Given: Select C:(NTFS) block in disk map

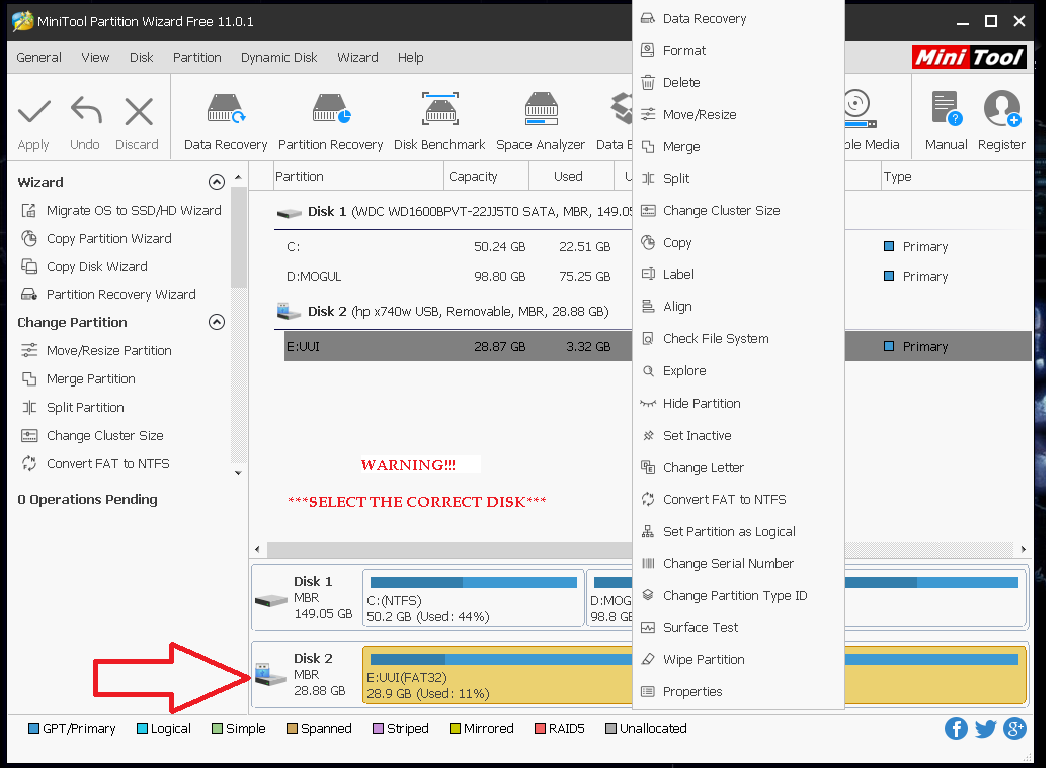Looking at the screenshot, I should (473, 599).
